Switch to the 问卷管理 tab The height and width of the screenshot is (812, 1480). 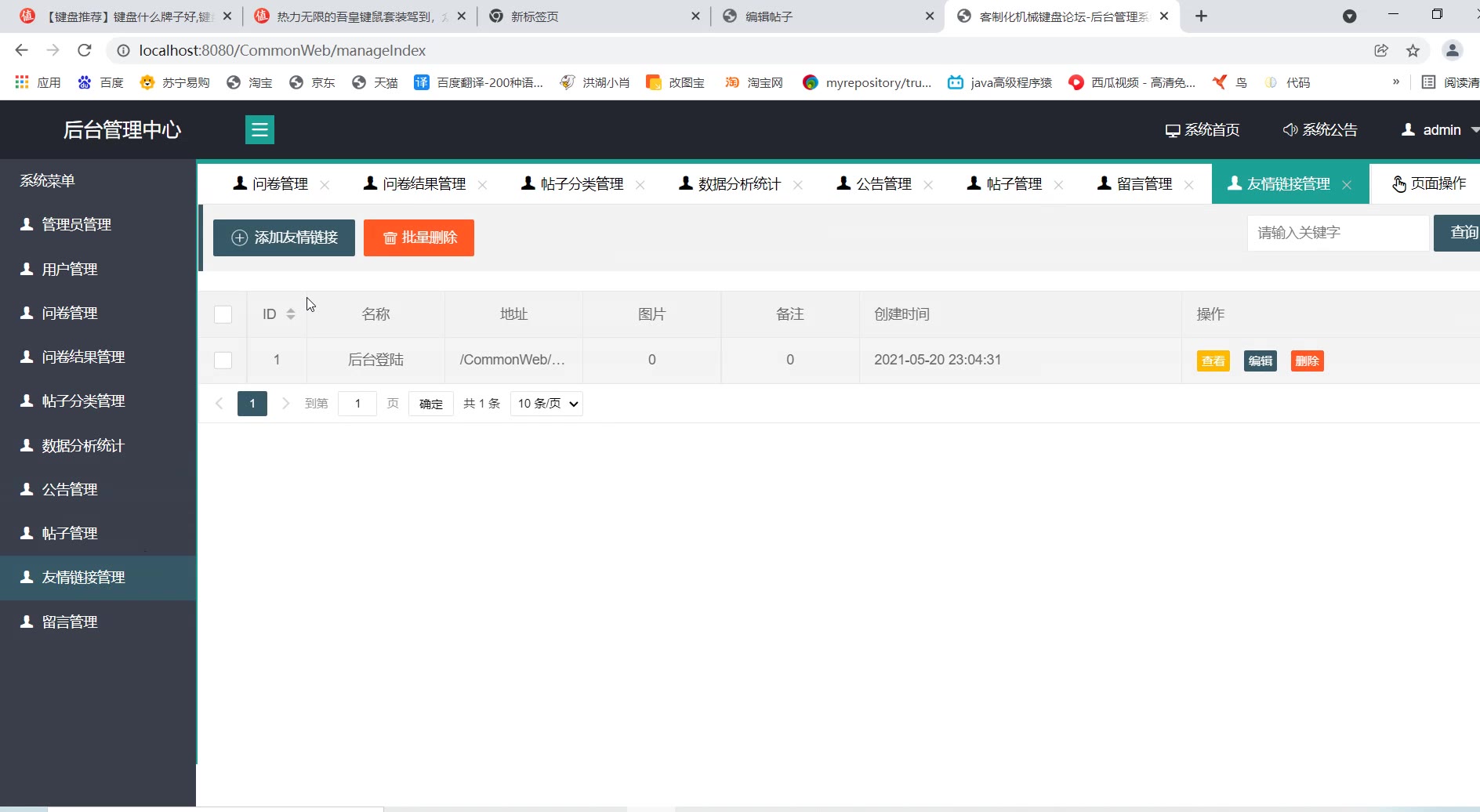271,183
